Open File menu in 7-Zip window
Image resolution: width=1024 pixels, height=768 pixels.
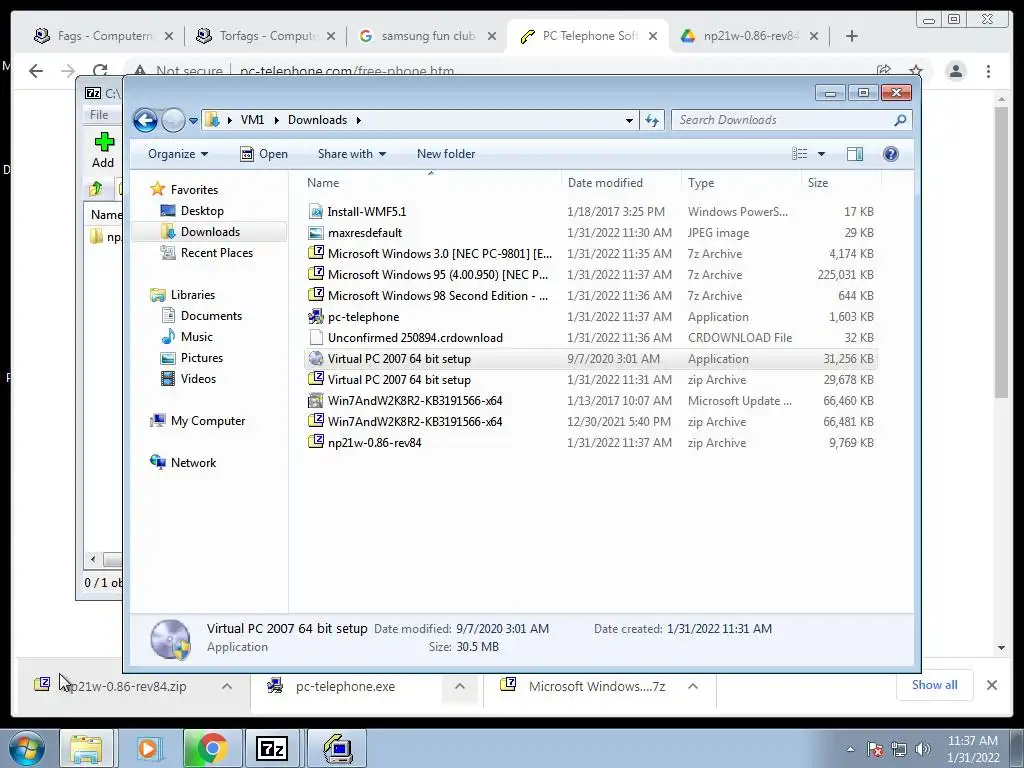[x=99, y=115]
